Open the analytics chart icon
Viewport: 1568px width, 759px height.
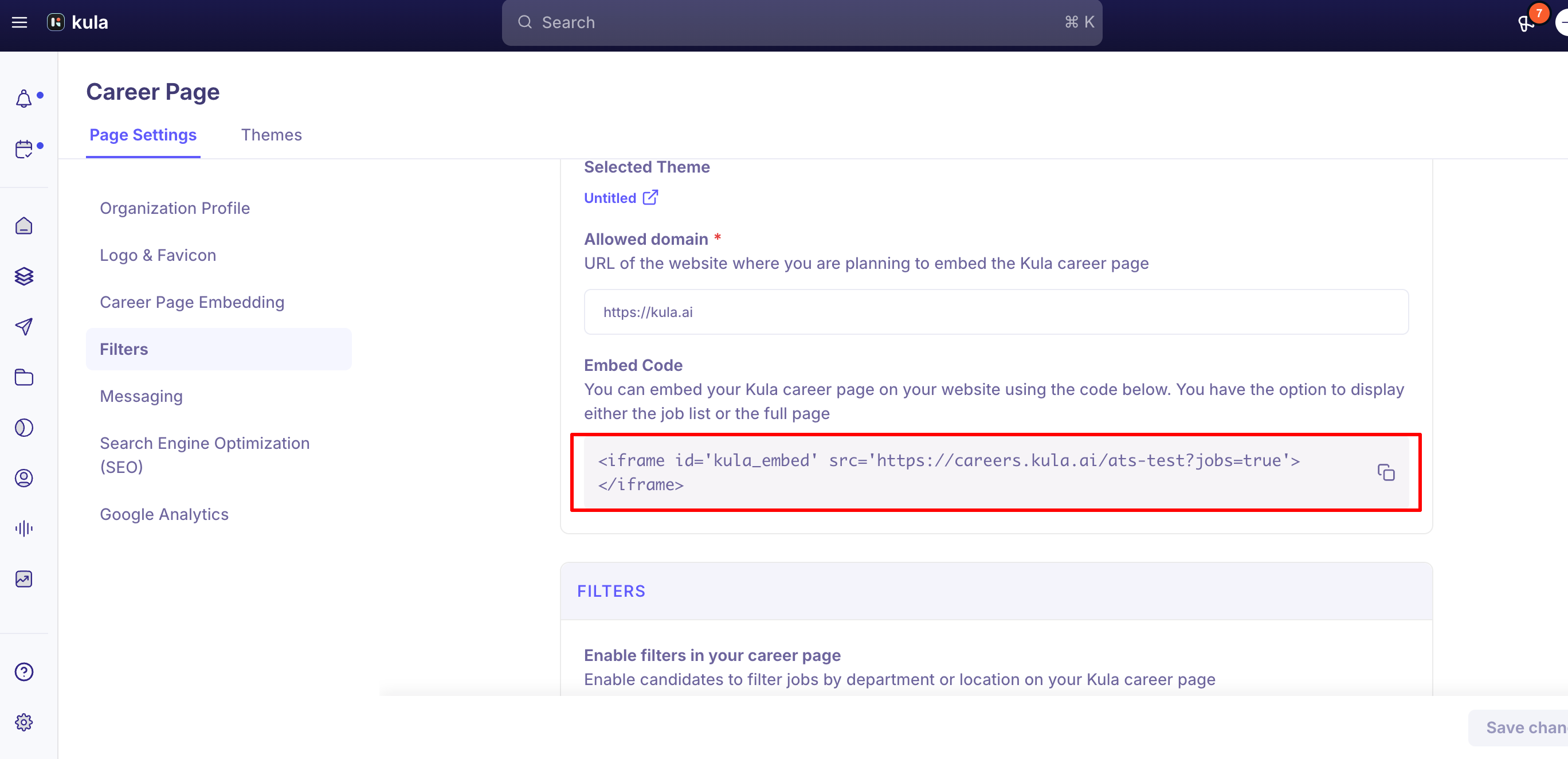point(23,579)
